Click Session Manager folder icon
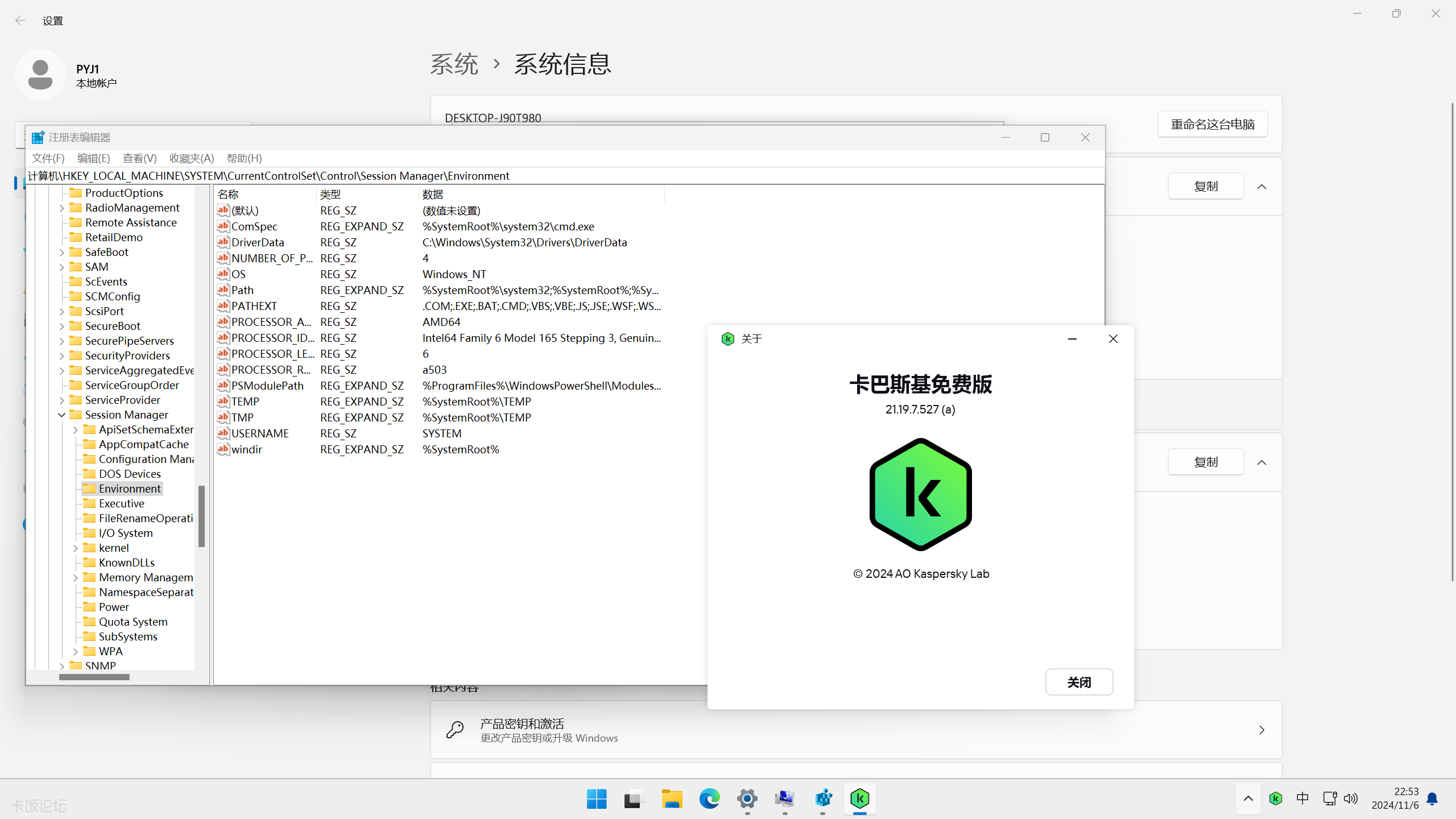Viewport: 1456px width, 819px height. click(x=76, y=415)
